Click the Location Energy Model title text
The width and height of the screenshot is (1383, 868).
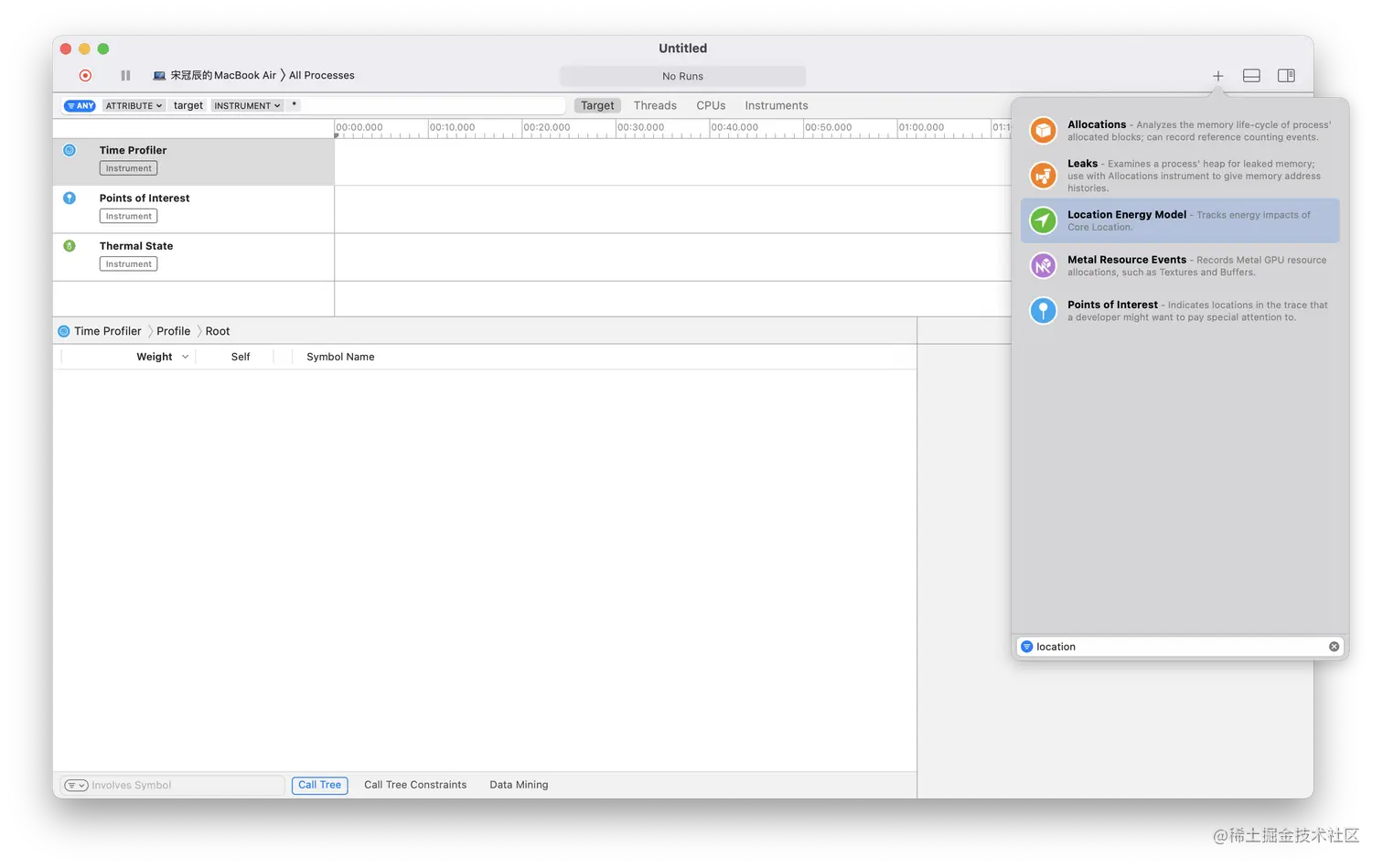click(x=1127, y=215)
